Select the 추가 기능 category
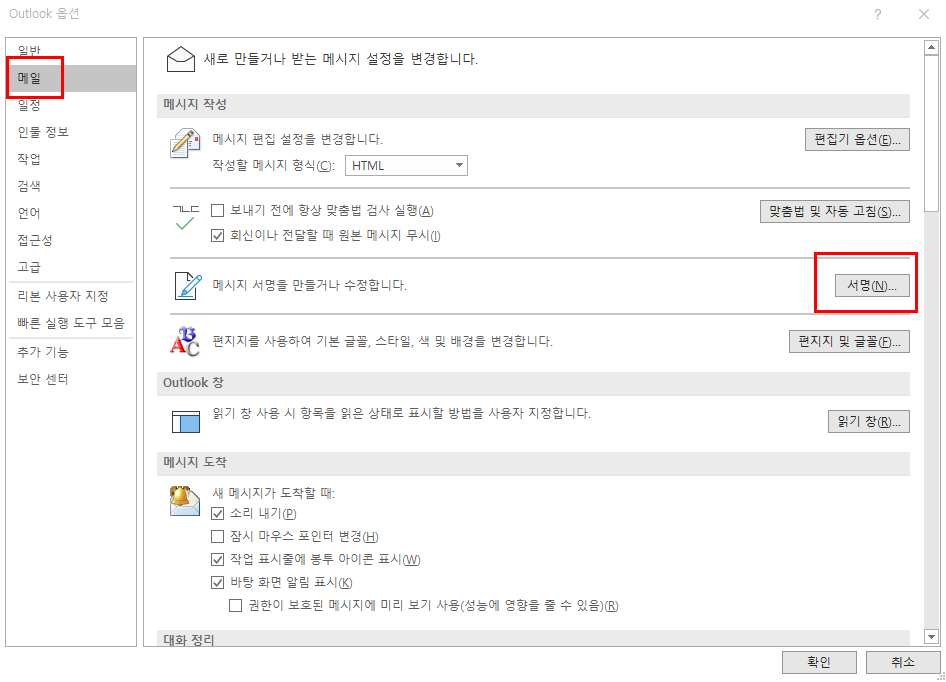 click(71, 352)
